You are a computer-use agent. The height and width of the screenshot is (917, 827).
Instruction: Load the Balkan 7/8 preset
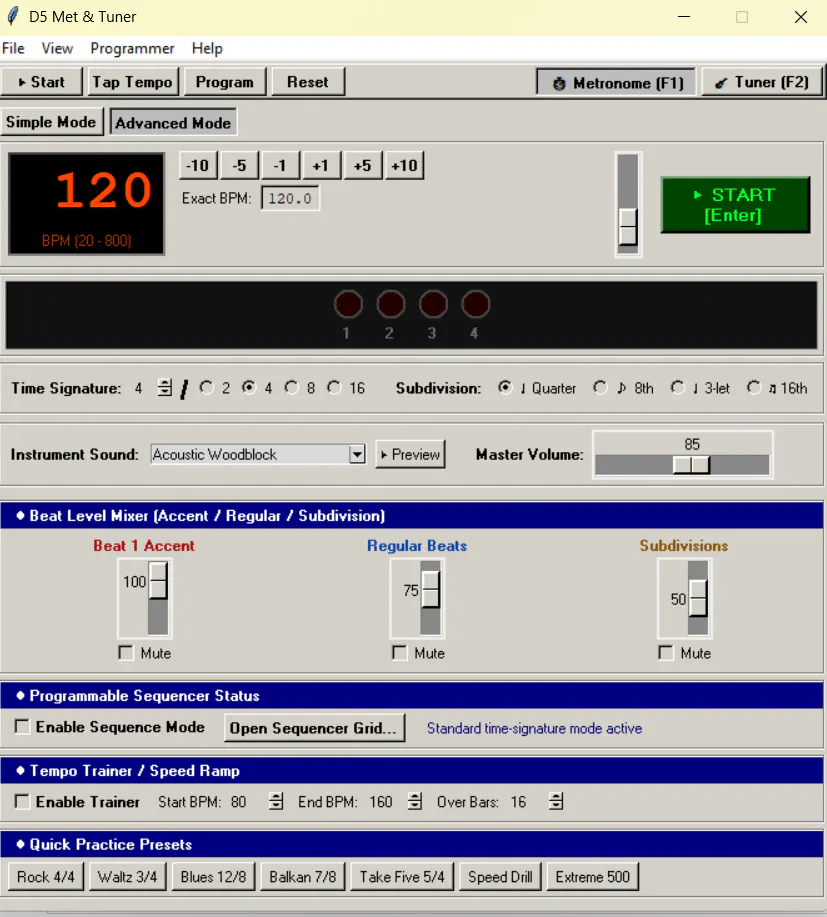(x=303, y=877)
